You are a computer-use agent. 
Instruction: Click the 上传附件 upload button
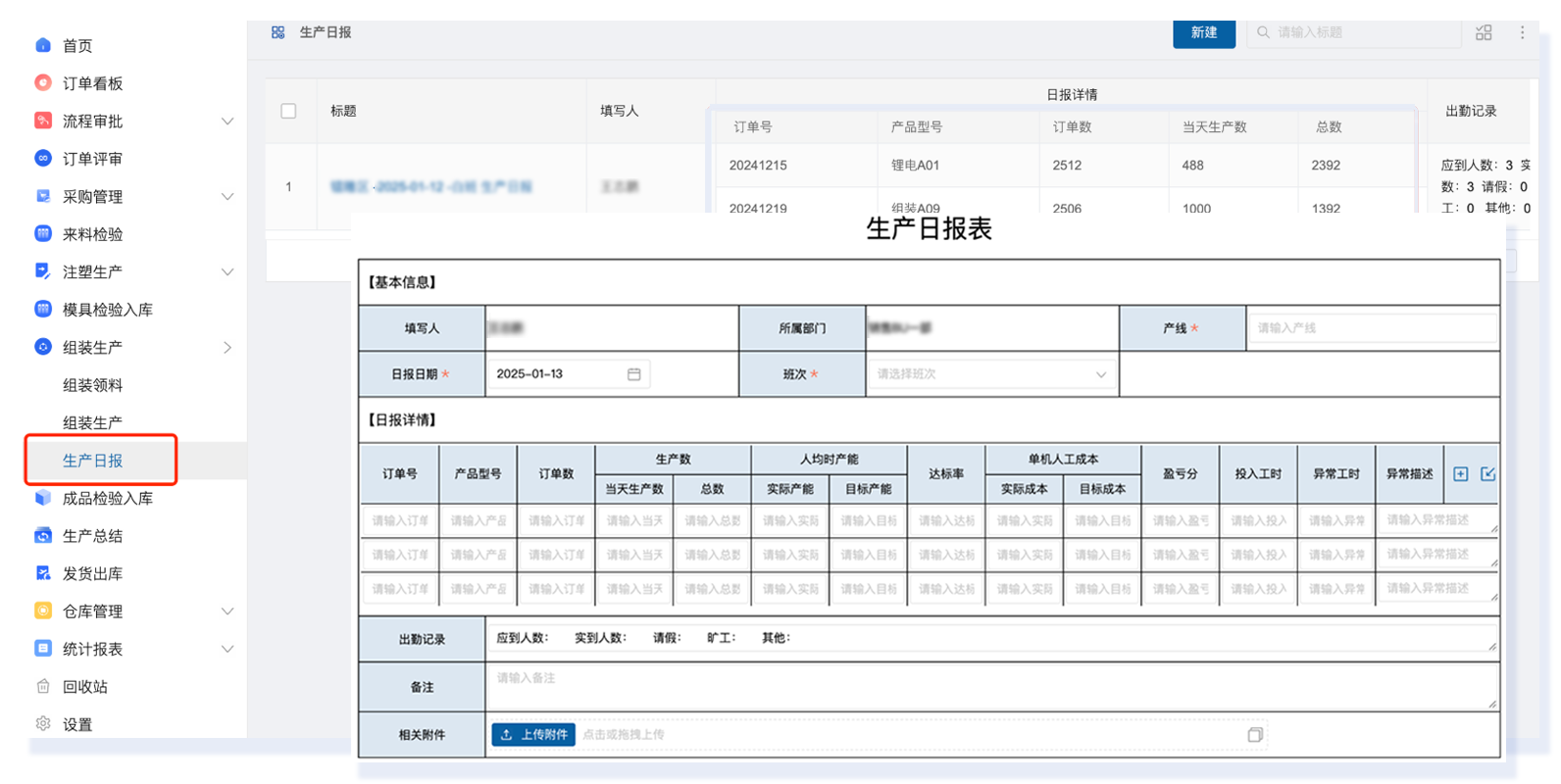533,735
